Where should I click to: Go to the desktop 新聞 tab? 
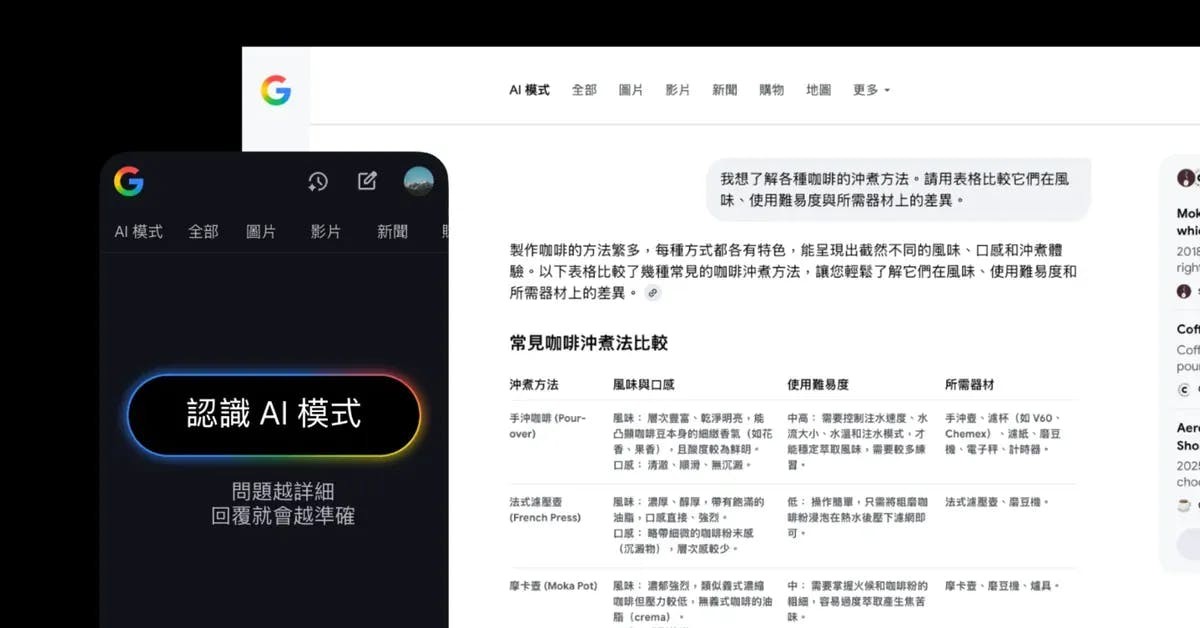[725, 90]
